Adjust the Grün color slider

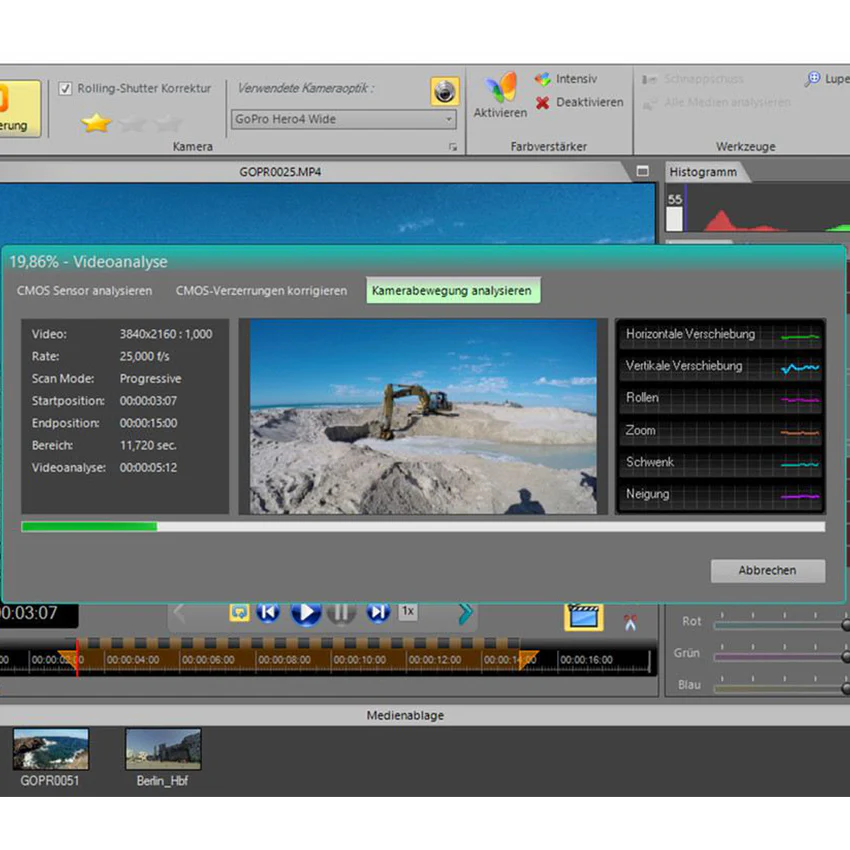click(x=782, y=657)
